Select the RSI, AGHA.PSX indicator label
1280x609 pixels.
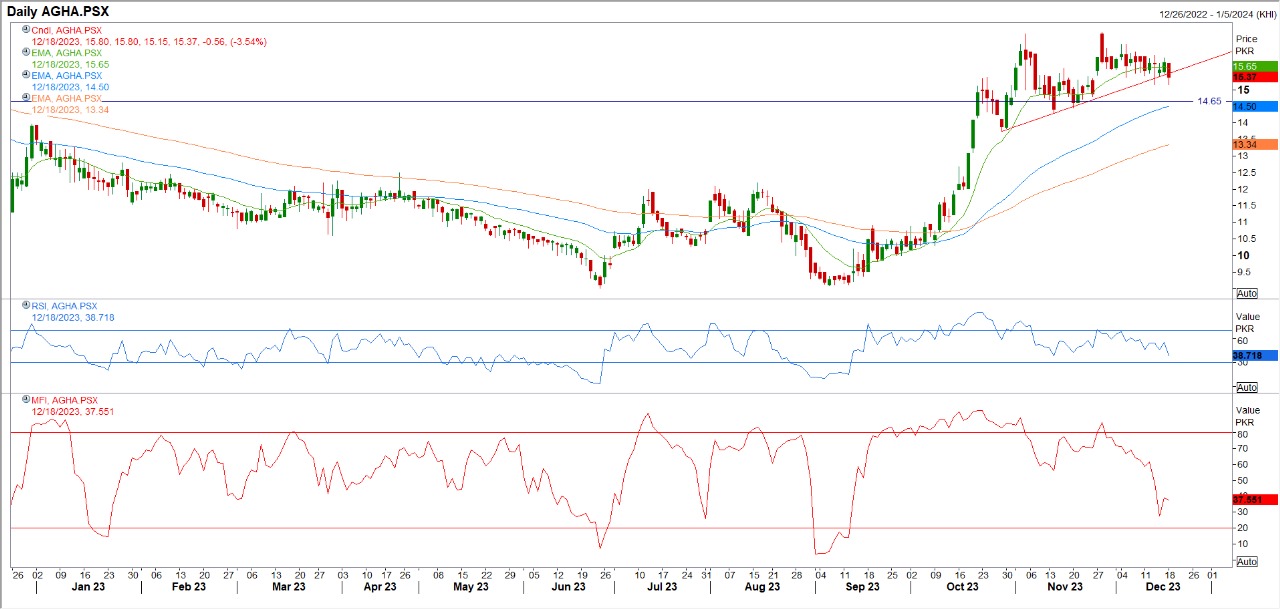[65, 306]
